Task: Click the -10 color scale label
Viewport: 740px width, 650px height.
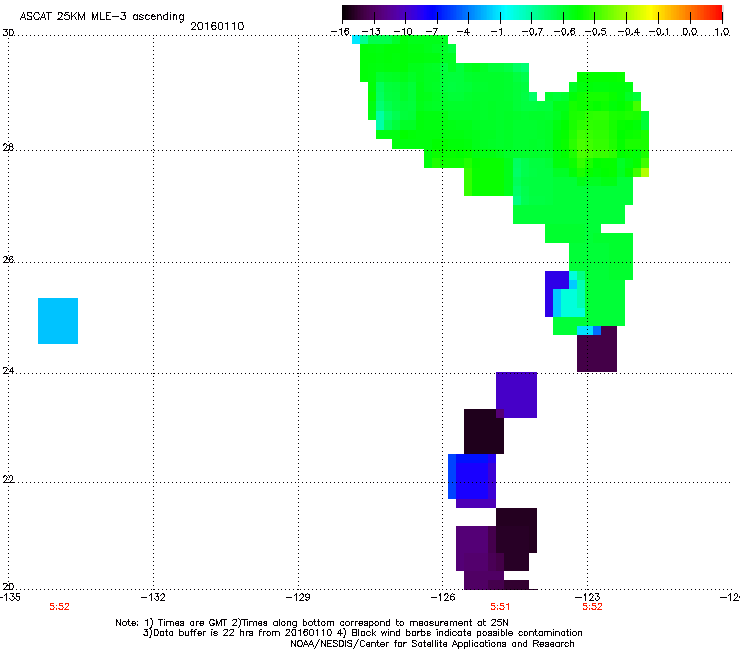Action: tap(403, 32)
